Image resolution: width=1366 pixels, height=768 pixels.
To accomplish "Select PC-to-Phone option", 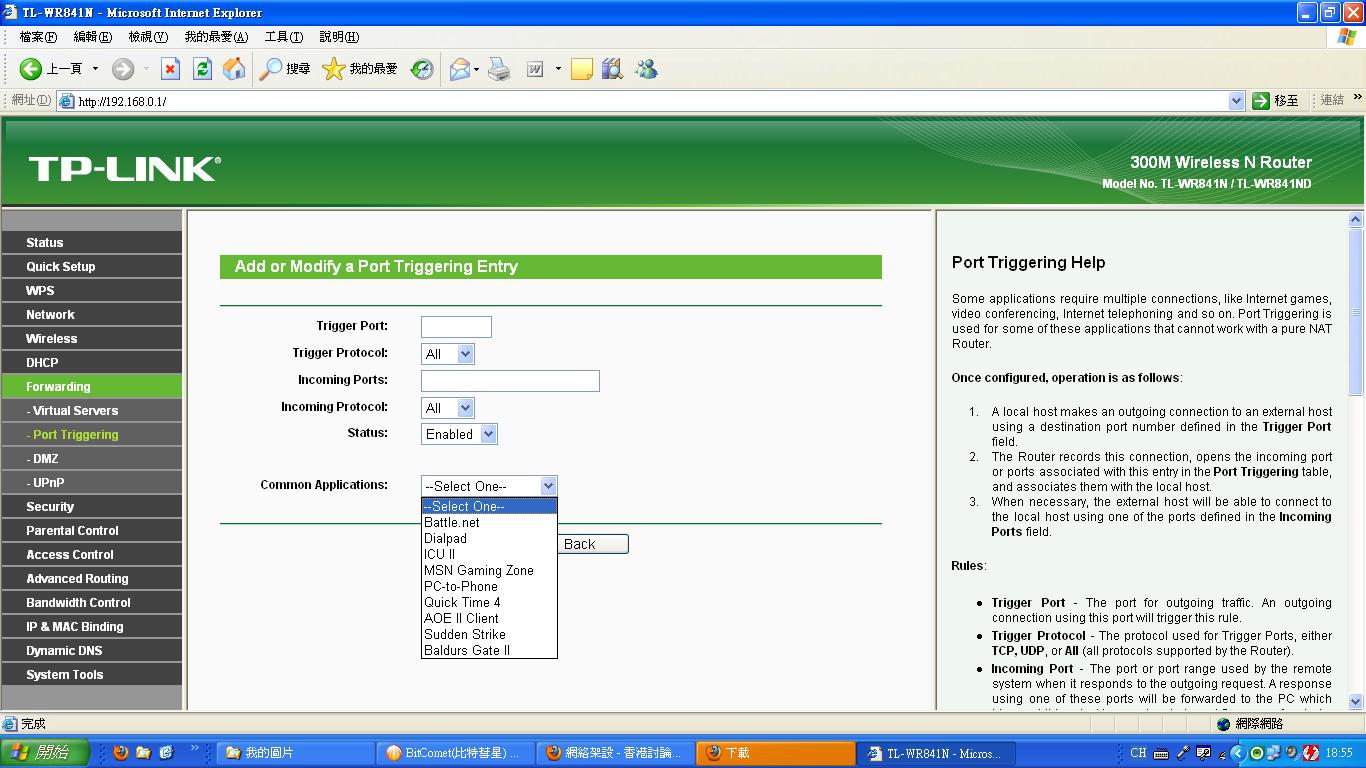I will coord(489,586).
